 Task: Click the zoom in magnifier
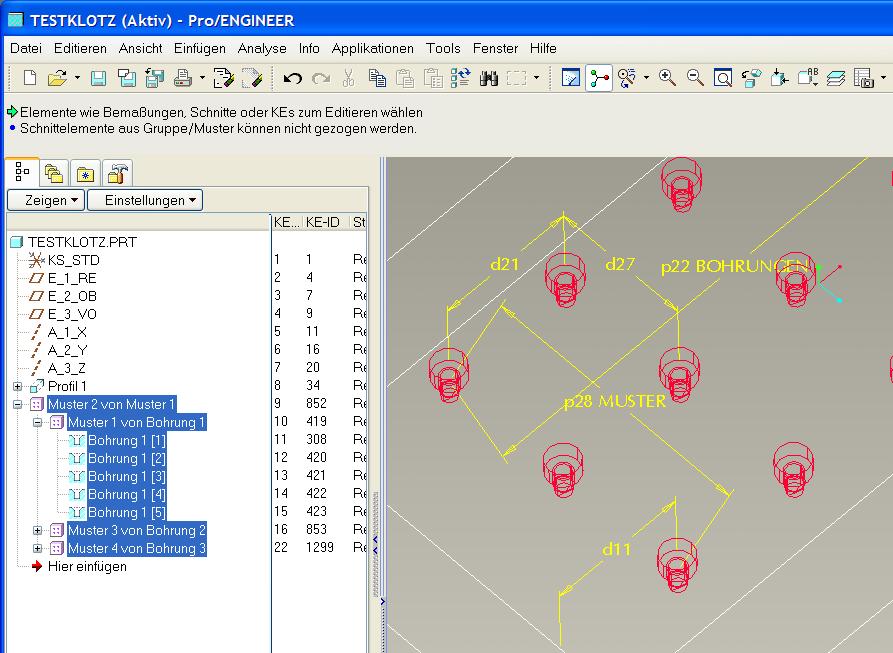667,77
